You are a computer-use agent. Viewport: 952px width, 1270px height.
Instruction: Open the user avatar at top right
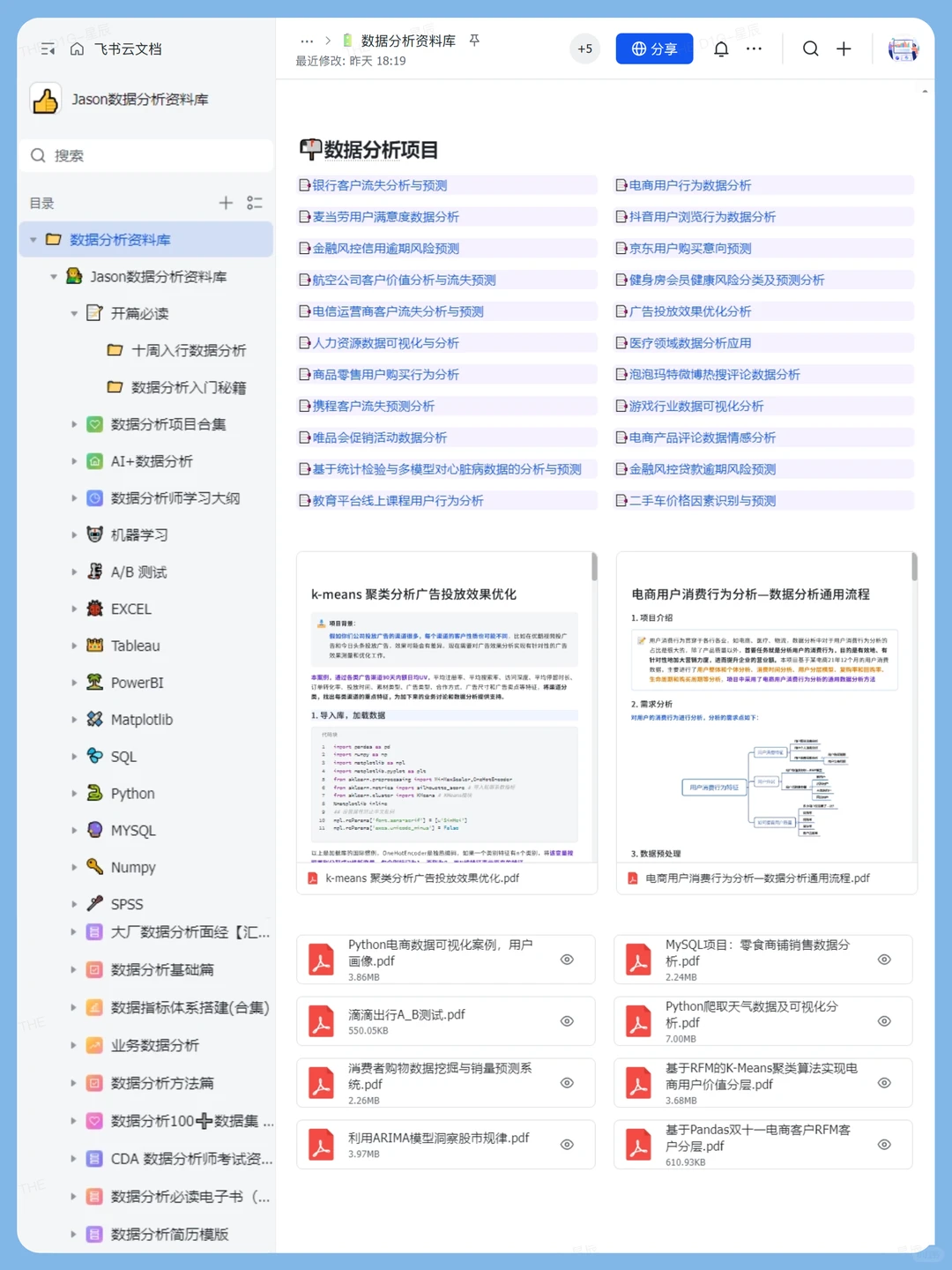(x=903, y=49)
